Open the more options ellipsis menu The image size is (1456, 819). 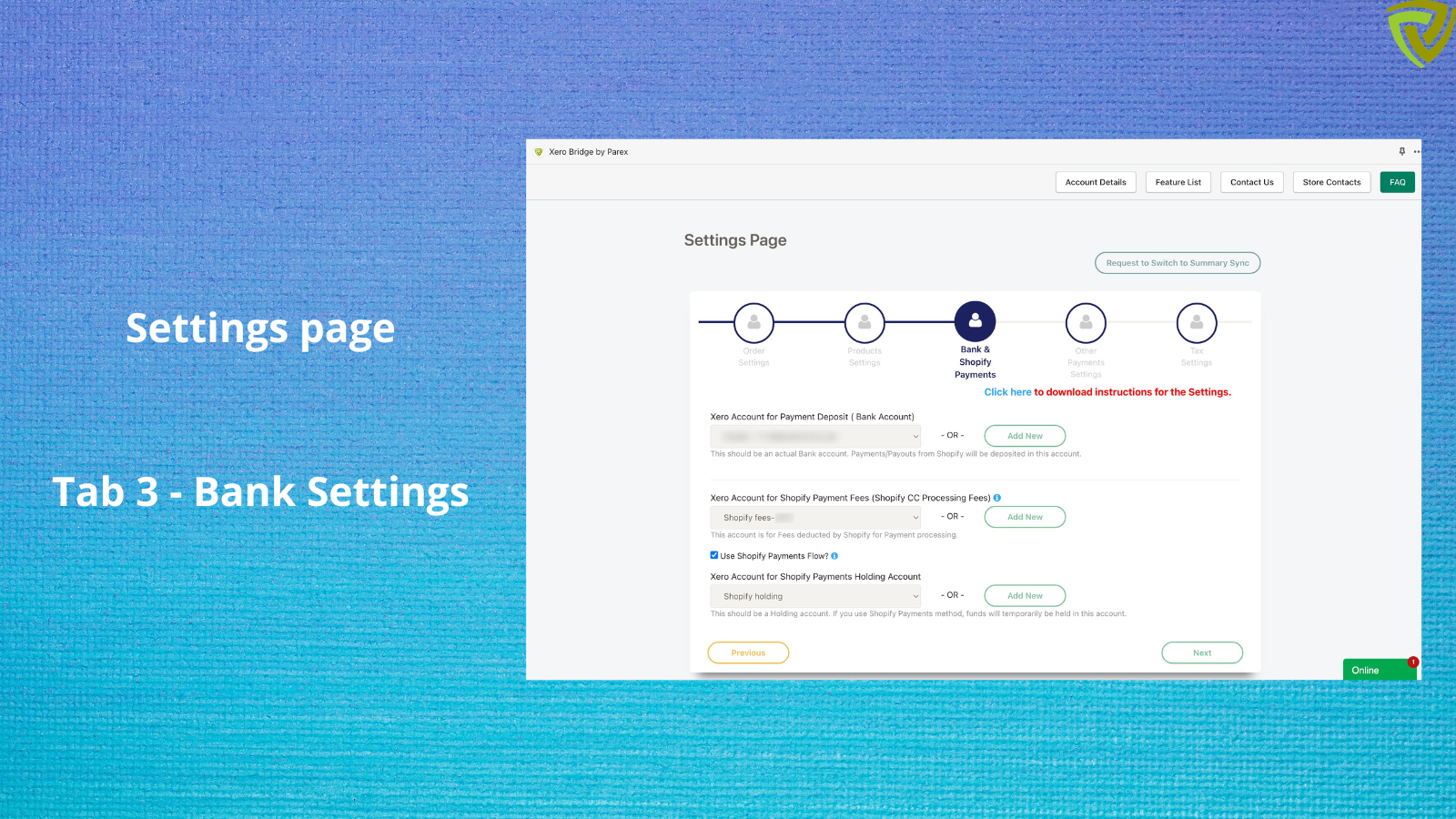(1416, 152)
